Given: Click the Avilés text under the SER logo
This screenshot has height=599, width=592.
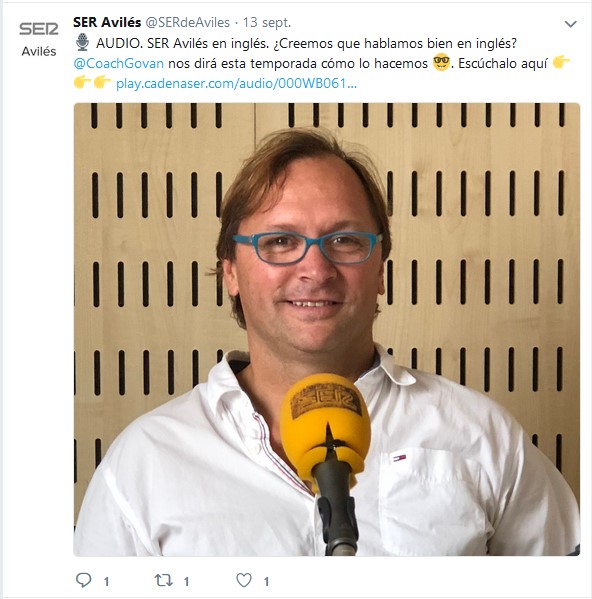Looking at the screenshot, I should point(39,51).
